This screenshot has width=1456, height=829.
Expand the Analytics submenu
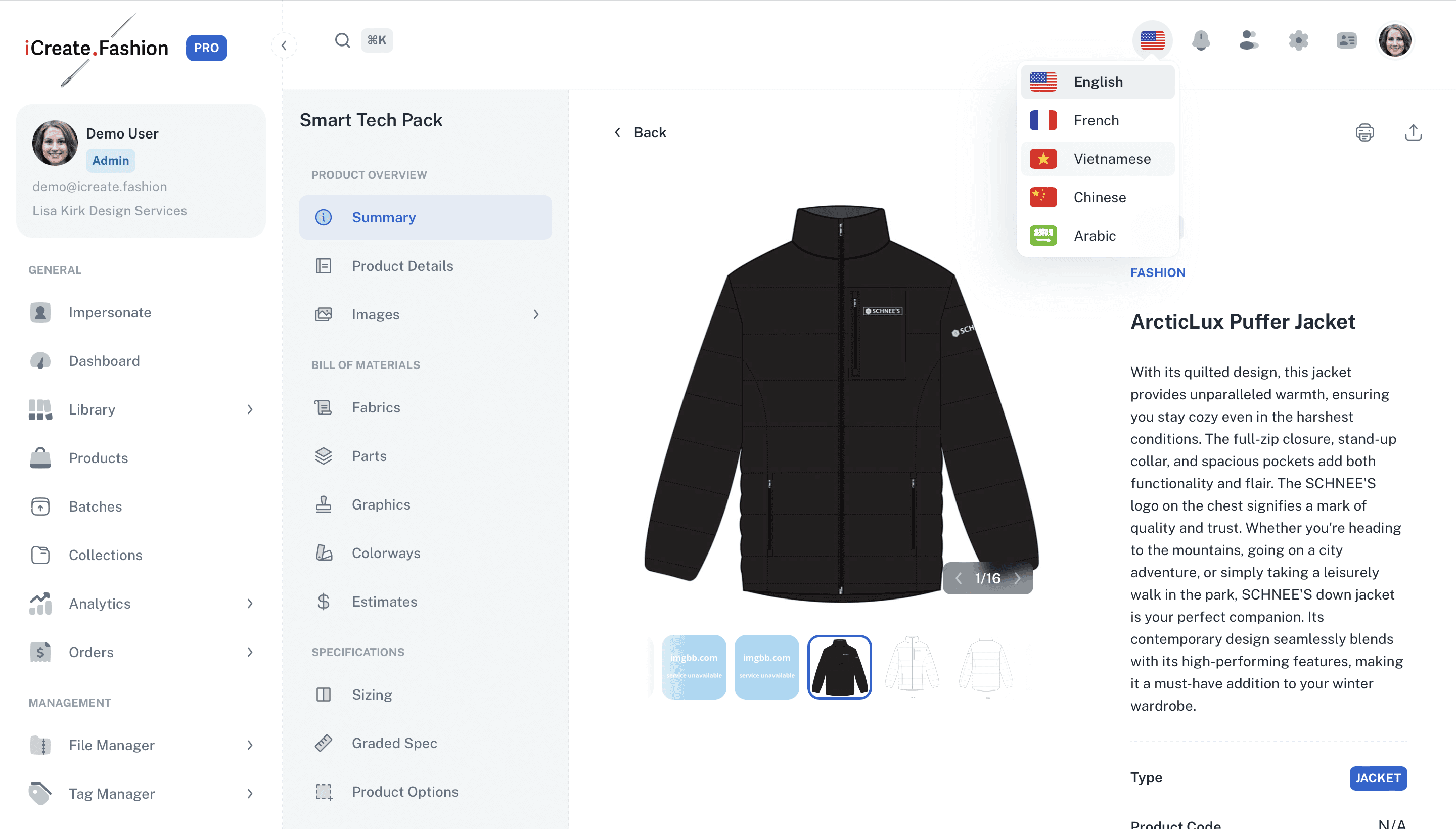click(x=249, y=604)
